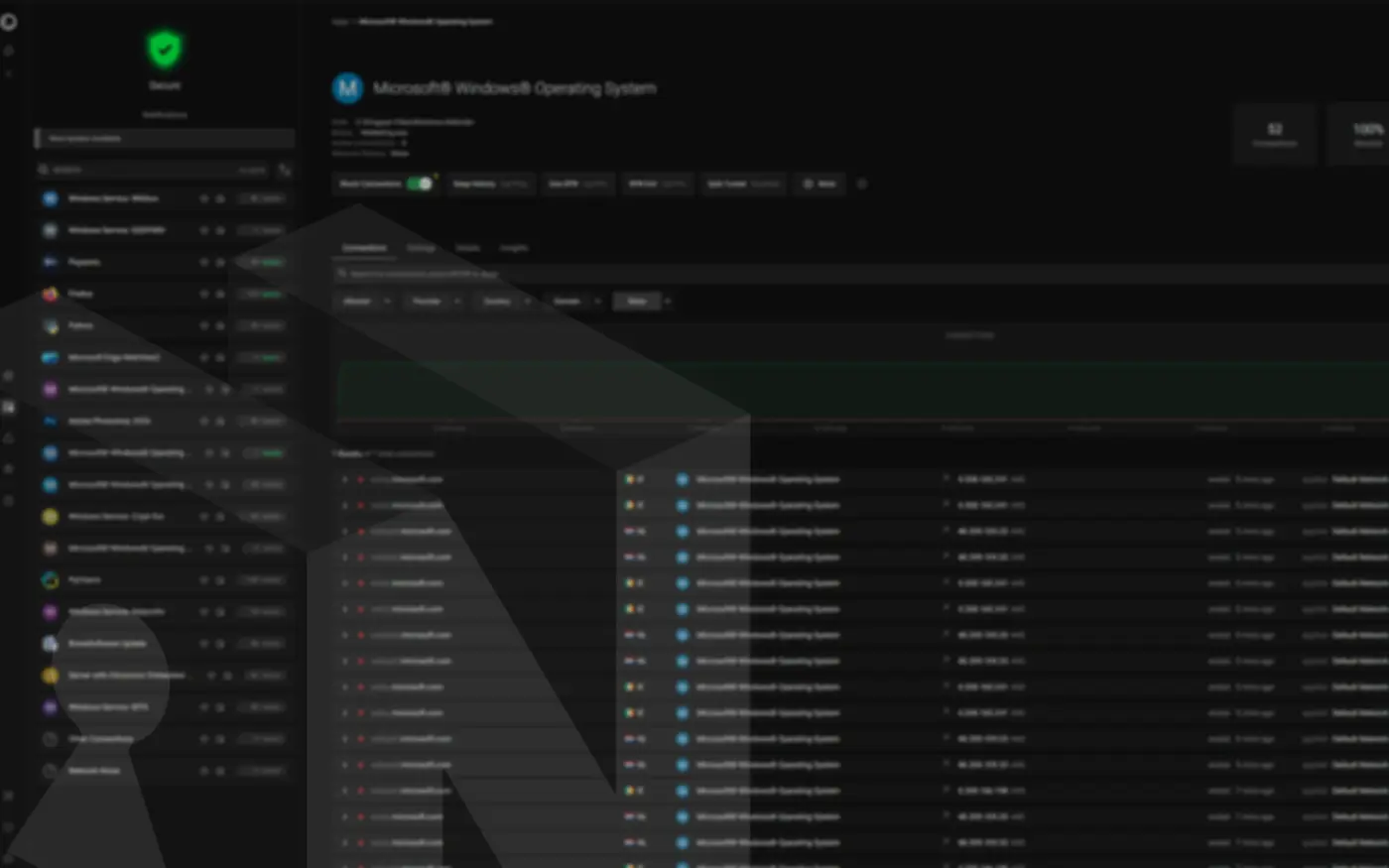Click the connection search filter field

(861, 274)
